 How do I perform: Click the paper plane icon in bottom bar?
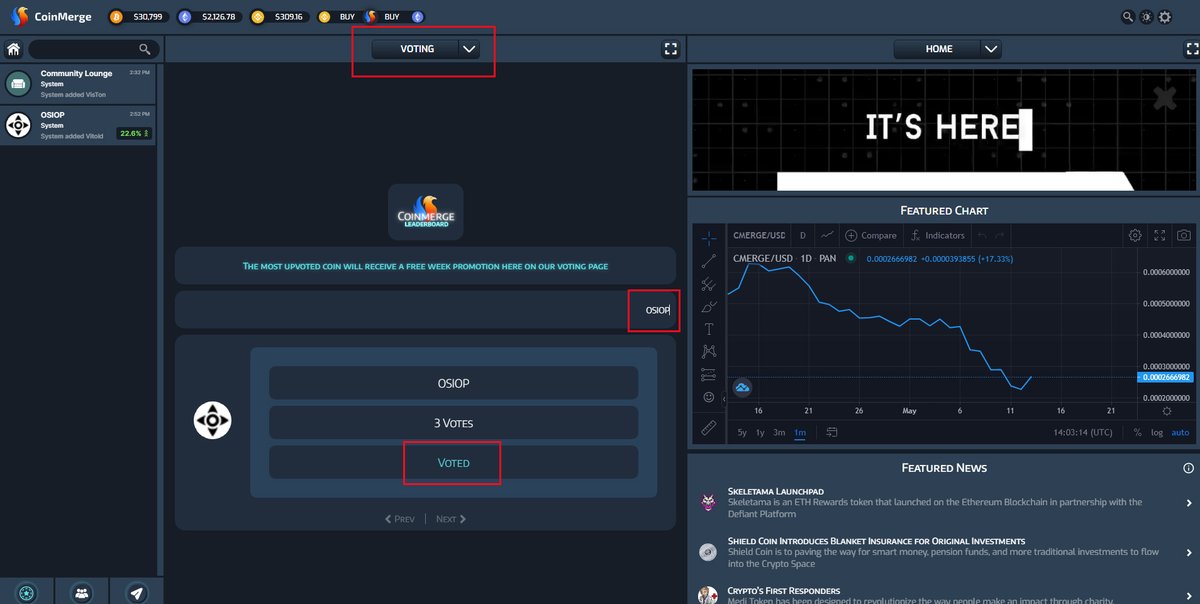click(x=136, y=592)
